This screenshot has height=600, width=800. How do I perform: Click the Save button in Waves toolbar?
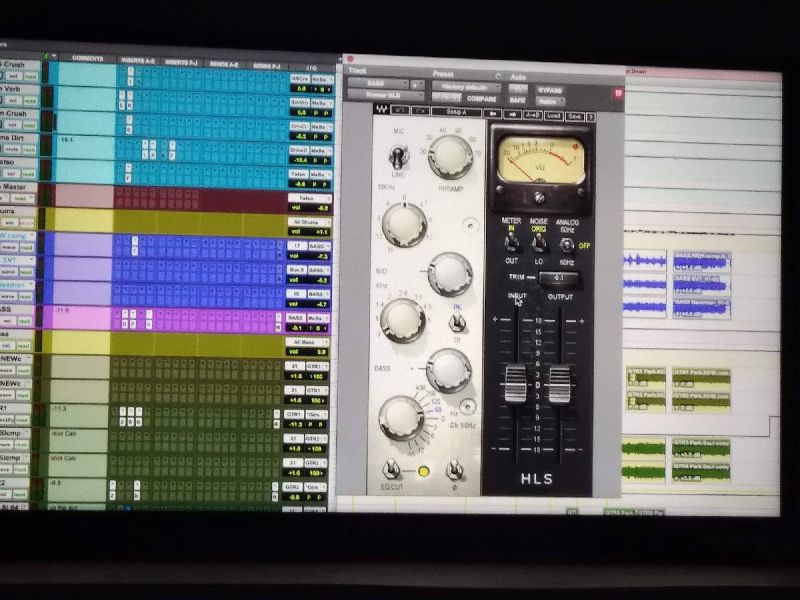point(574,117)
